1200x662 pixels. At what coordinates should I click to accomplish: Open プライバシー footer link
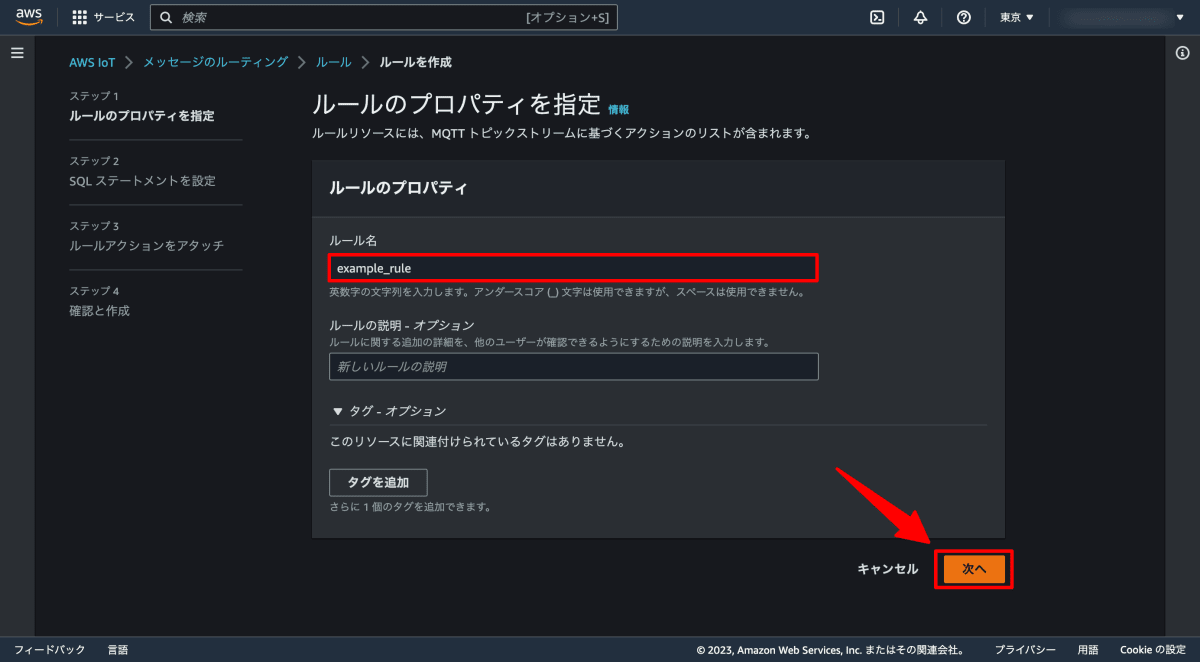pos(1025,650)
